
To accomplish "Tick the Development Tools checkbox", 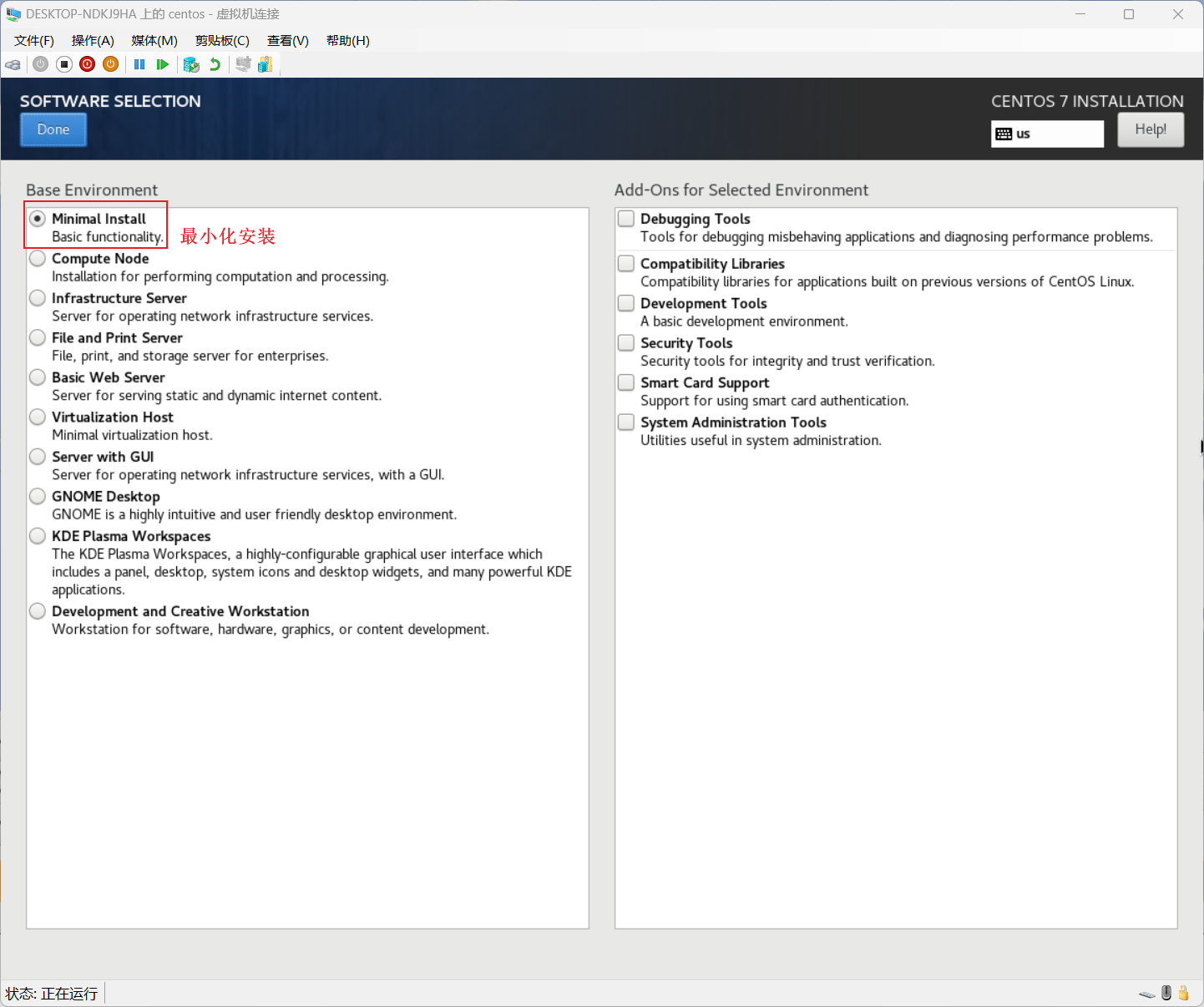I will [626, 302].
